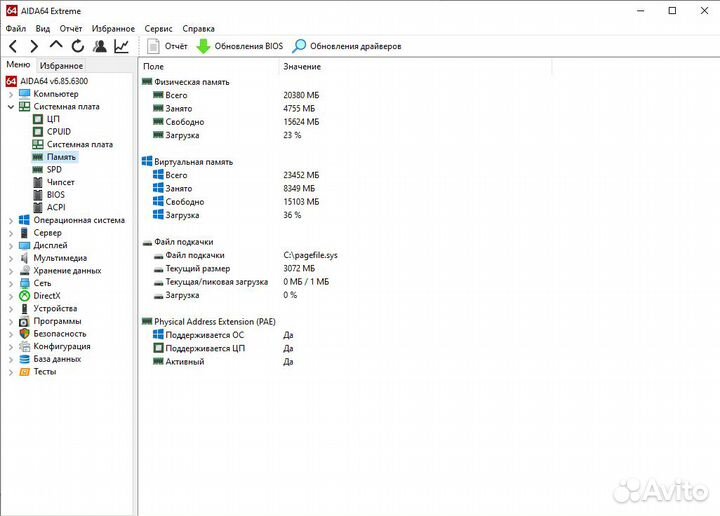This screenshot has width=720, height=516.
Task: Click the Мультимедиа speaker icon
Action: (x=24, y=258)
